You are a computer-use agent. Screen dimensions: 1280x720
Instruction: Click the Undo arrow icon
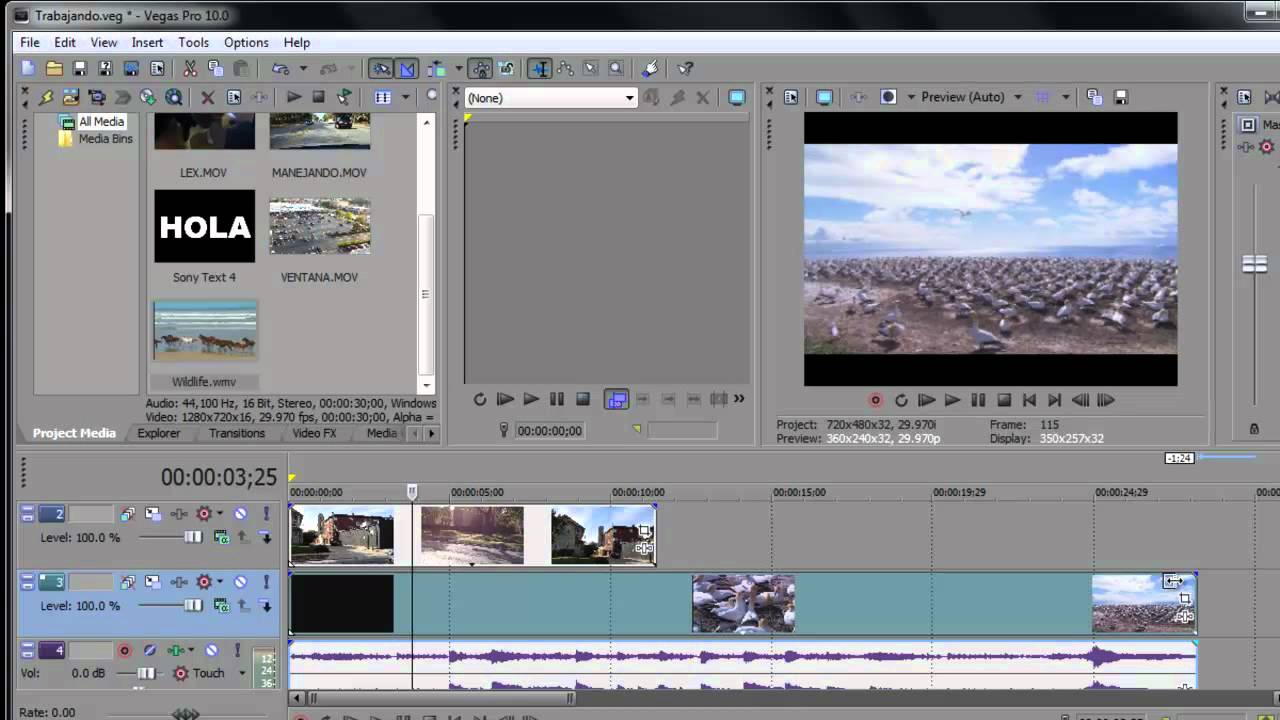pyautogui.click(x=281, y=69)
